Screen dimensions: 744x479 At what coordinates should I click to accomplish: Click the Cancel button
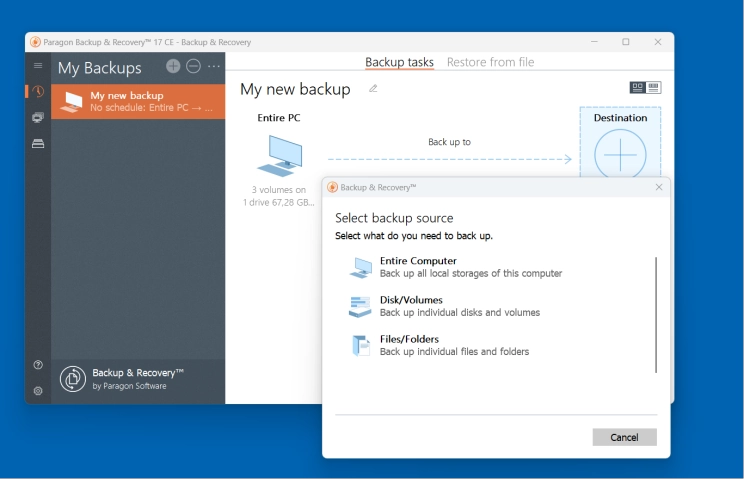point(624,437)
